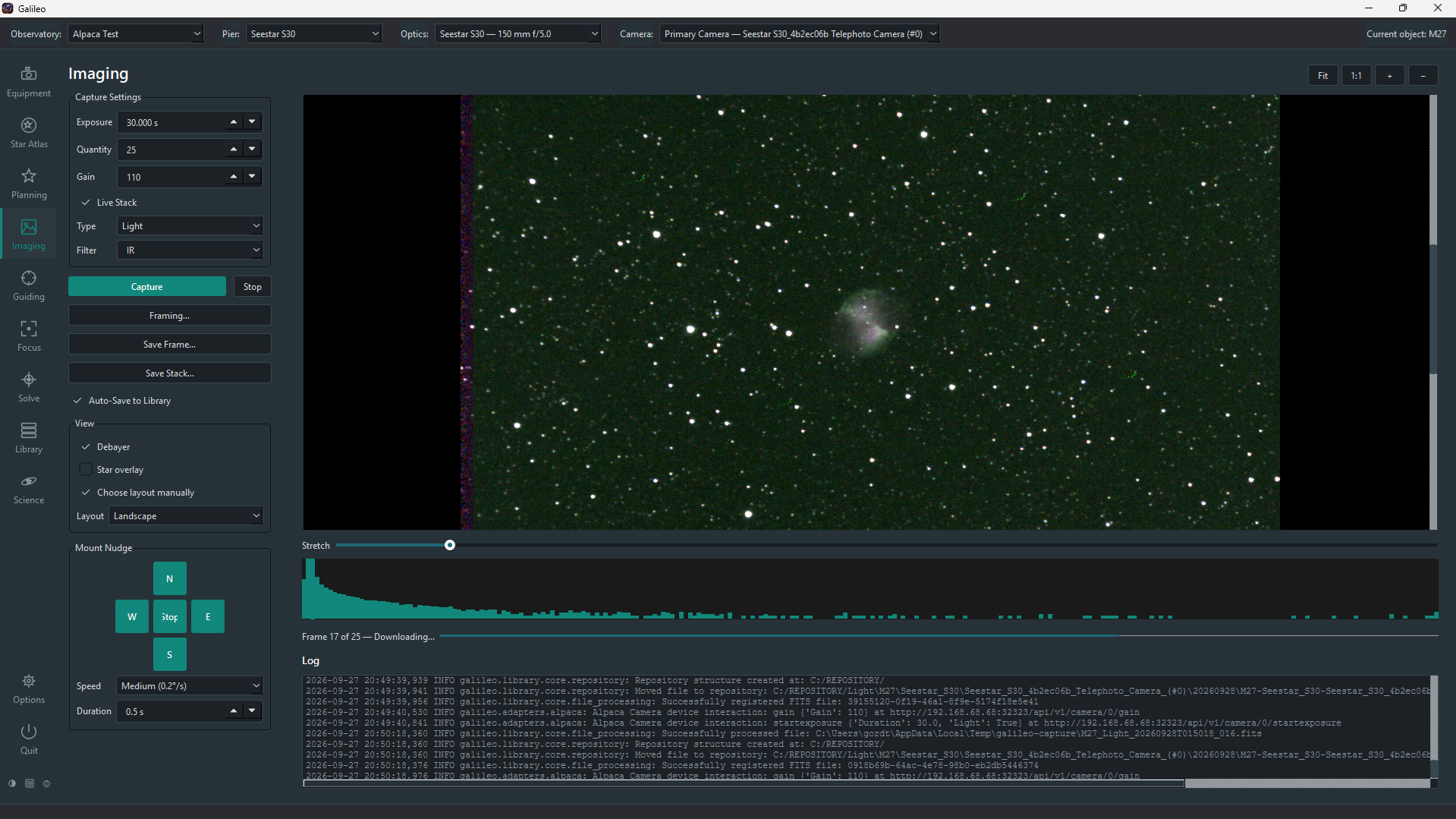The width and height of the screenshot is (1456, 819).
Task: Open the Layout dropdown set to Landscape
Action: (186, 516)
